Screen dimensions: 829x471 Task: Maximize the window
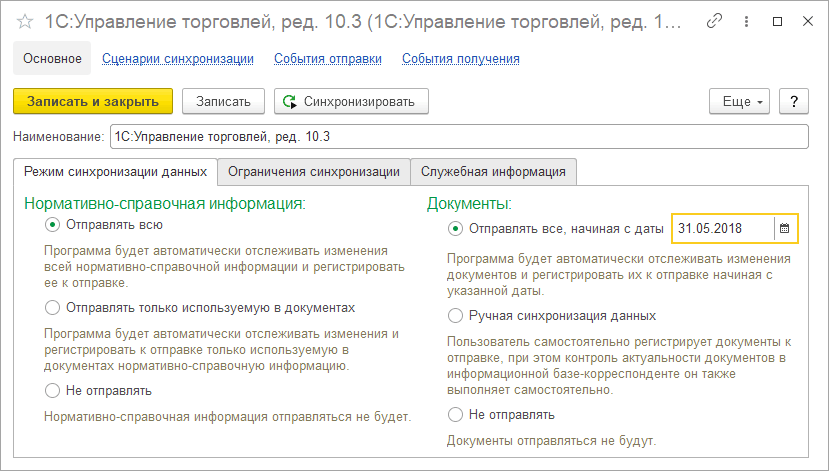point(777,21)
